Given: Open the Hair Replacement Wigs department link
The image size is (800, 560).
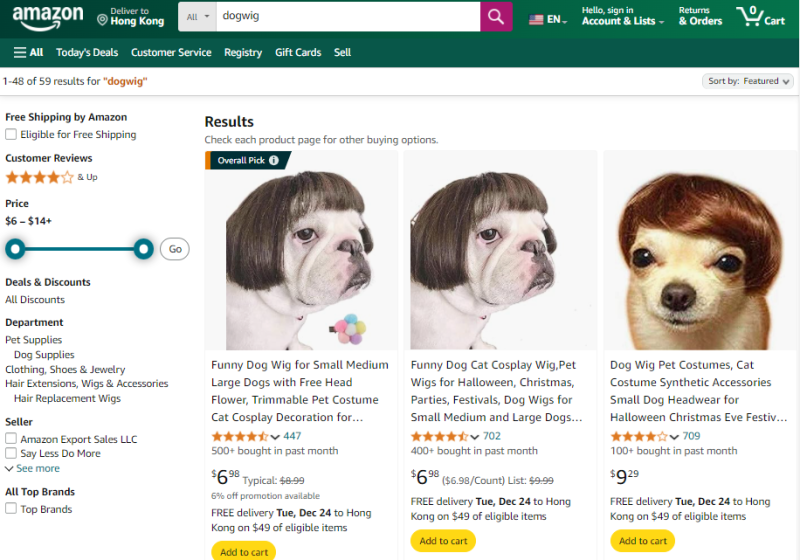Looking at the screenshot, I should 67,398.
